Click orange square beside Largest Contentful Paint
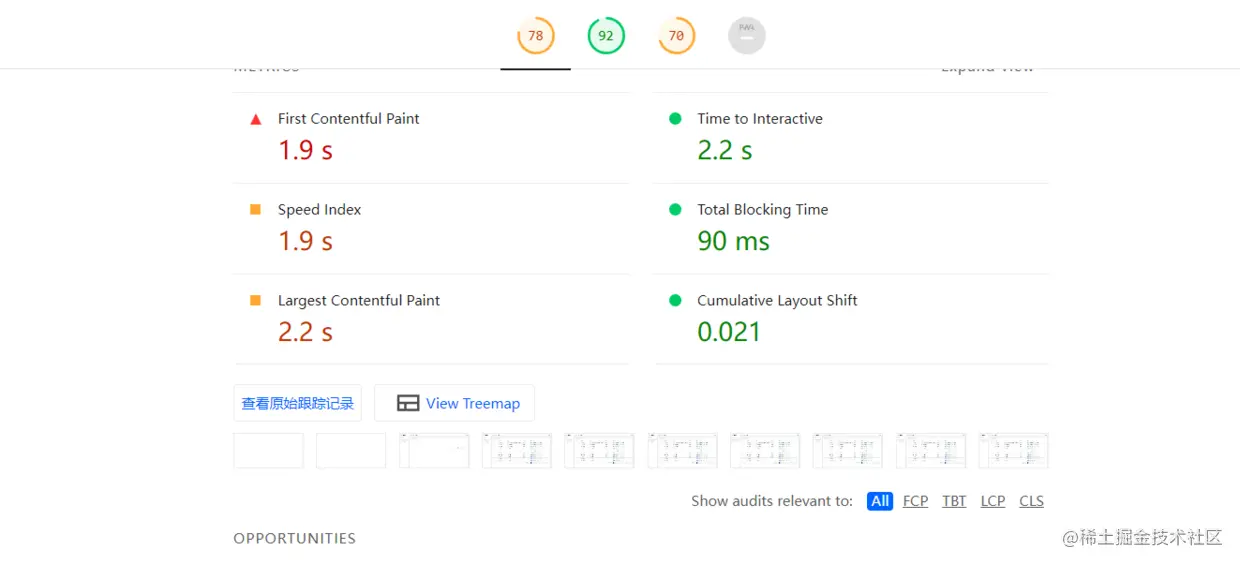Viewport: 1240px width, 565px height. click(255, 300)
